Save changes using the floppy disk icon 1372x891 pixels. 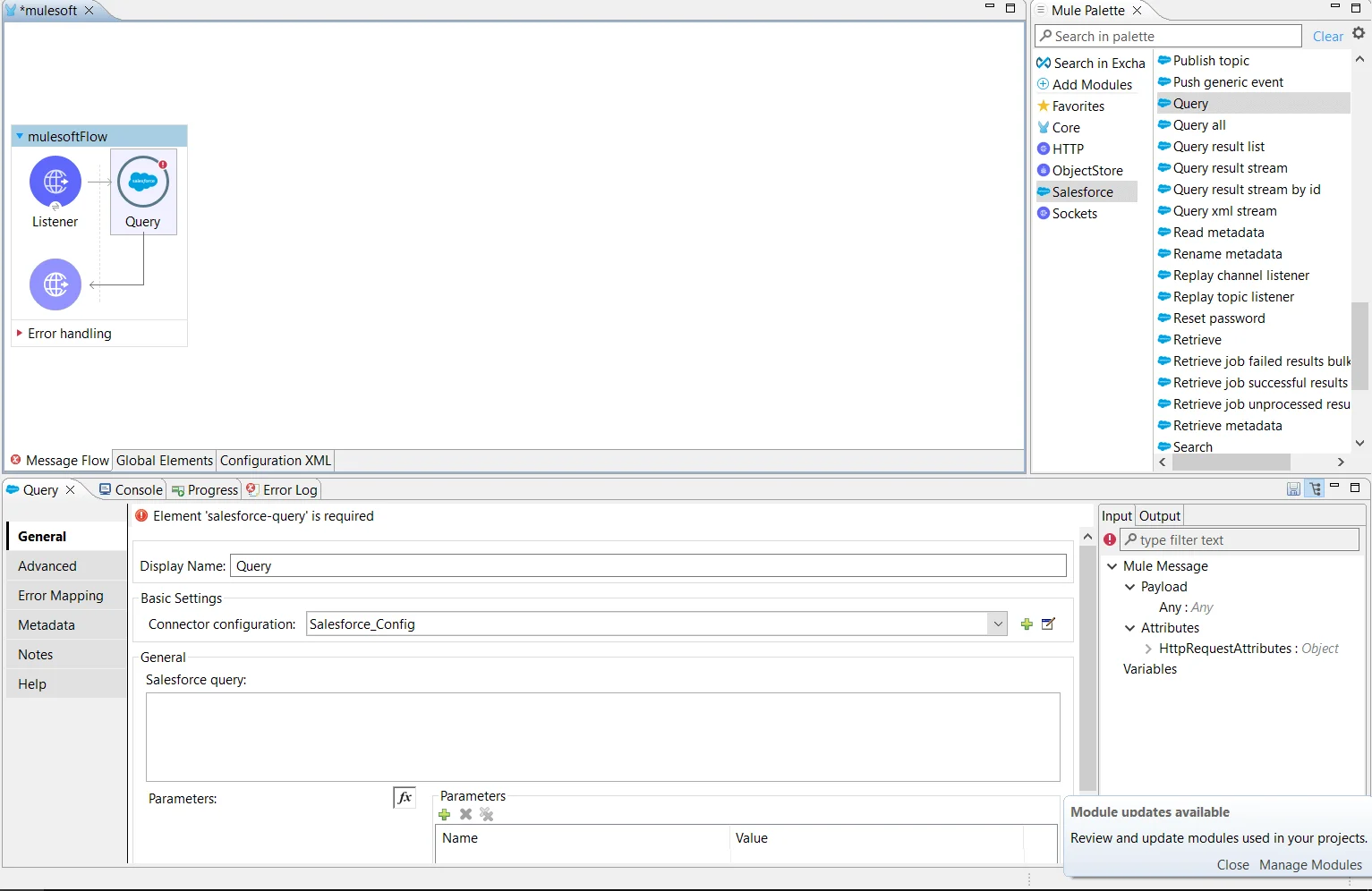tap(1293, 488)
